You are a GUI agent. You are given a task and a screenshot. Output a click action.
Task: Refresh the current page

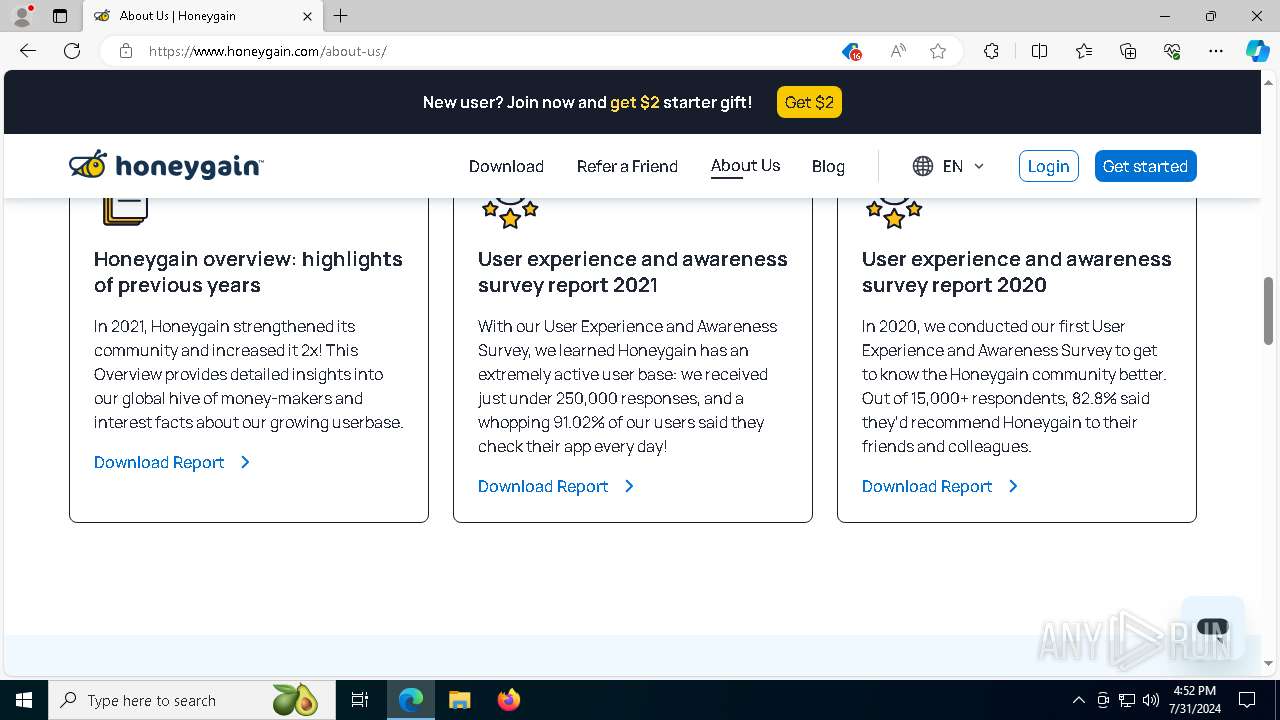(72, 51)
